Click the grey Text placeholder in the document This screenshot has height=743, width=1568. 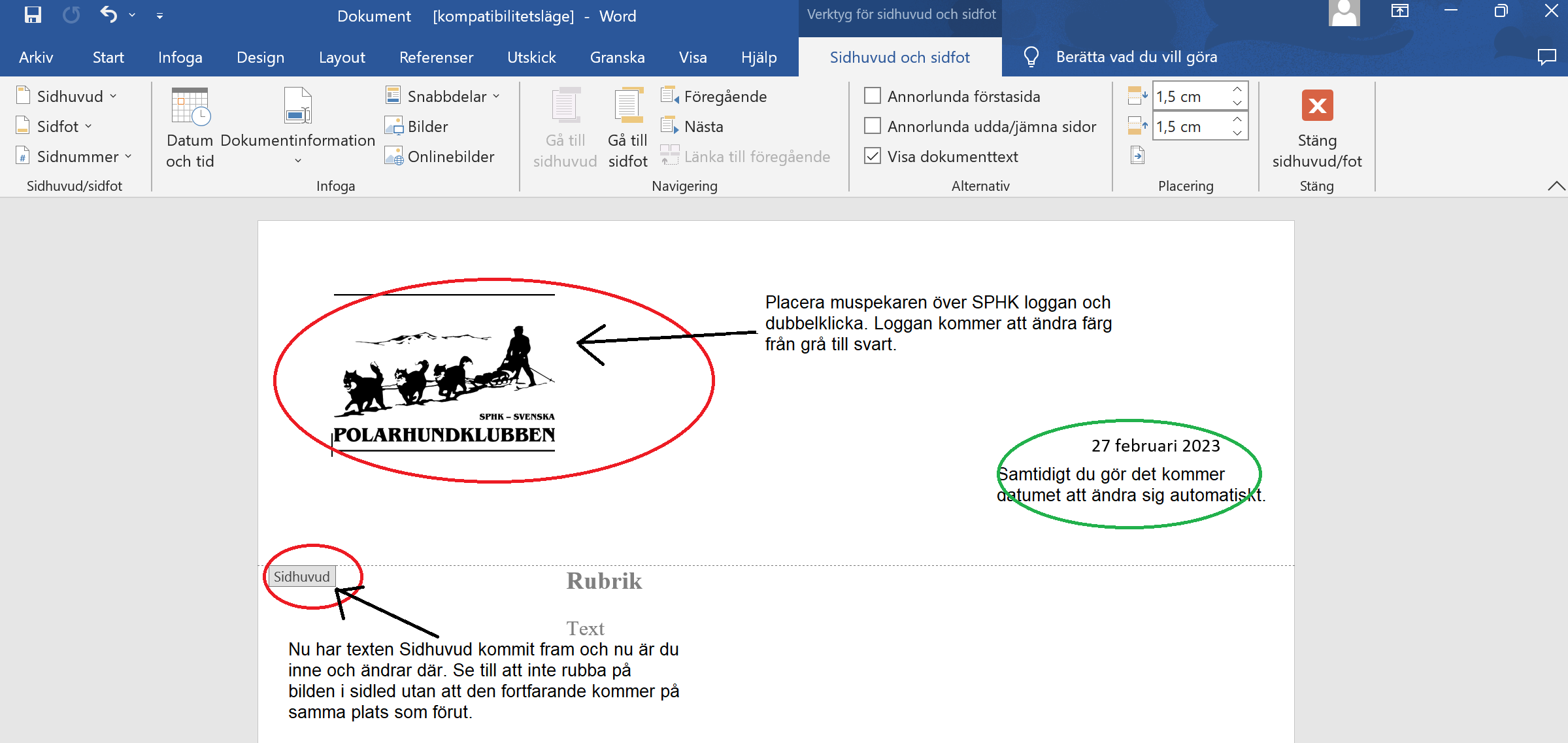pos(585,629)
